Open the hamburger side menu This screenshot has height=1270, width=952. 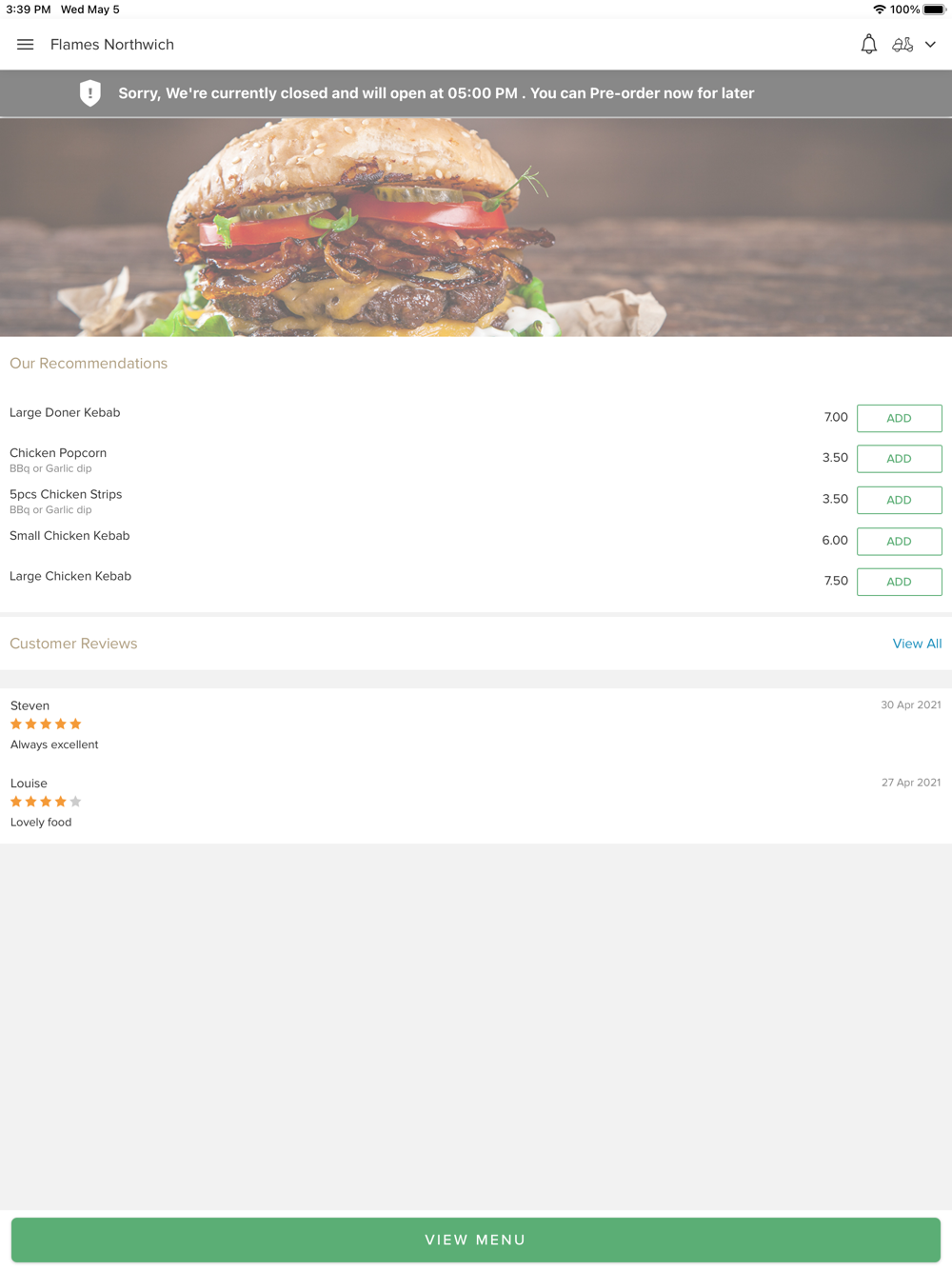tap(26, 45)
